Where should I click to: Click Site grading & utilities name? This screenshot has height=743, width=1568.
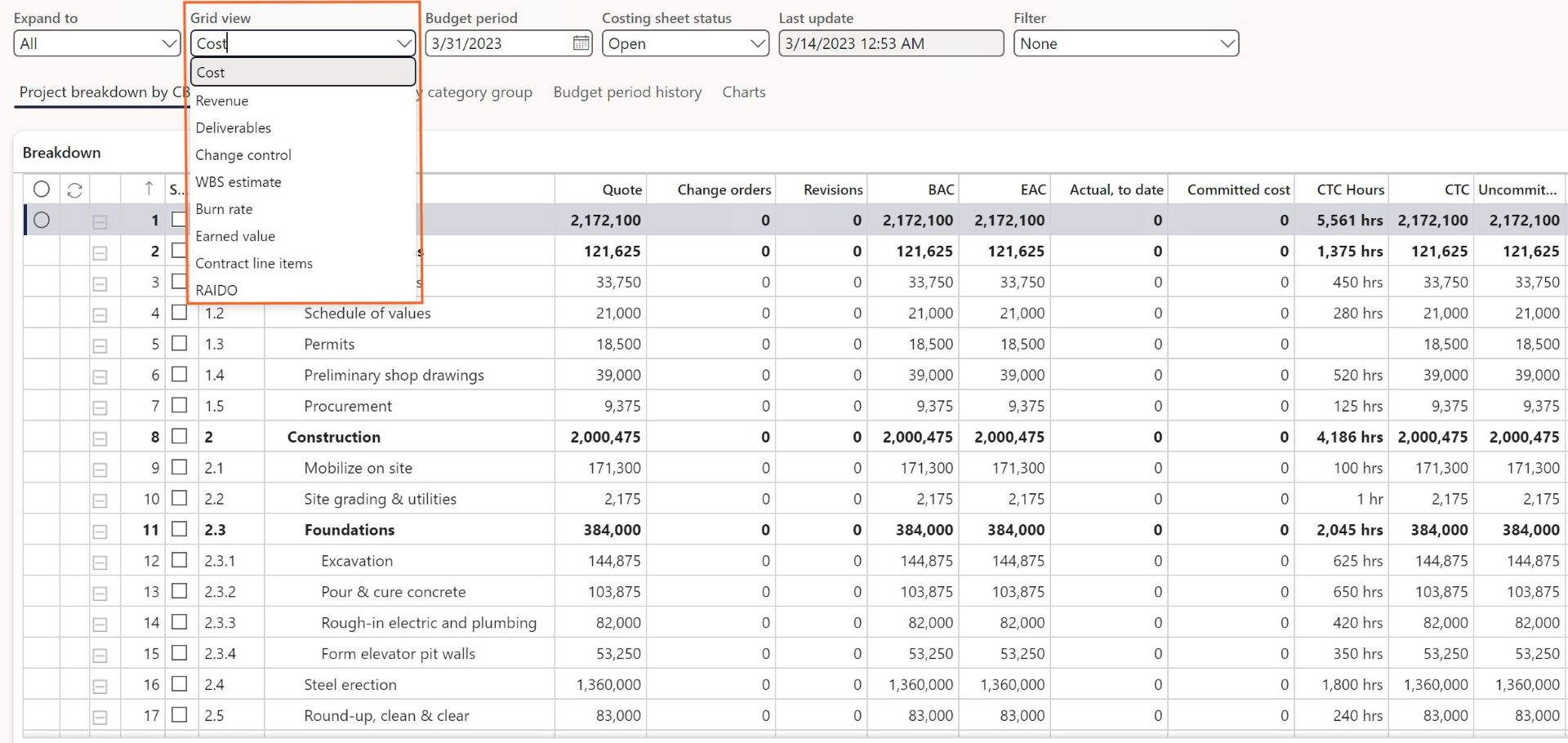(381, 499)
